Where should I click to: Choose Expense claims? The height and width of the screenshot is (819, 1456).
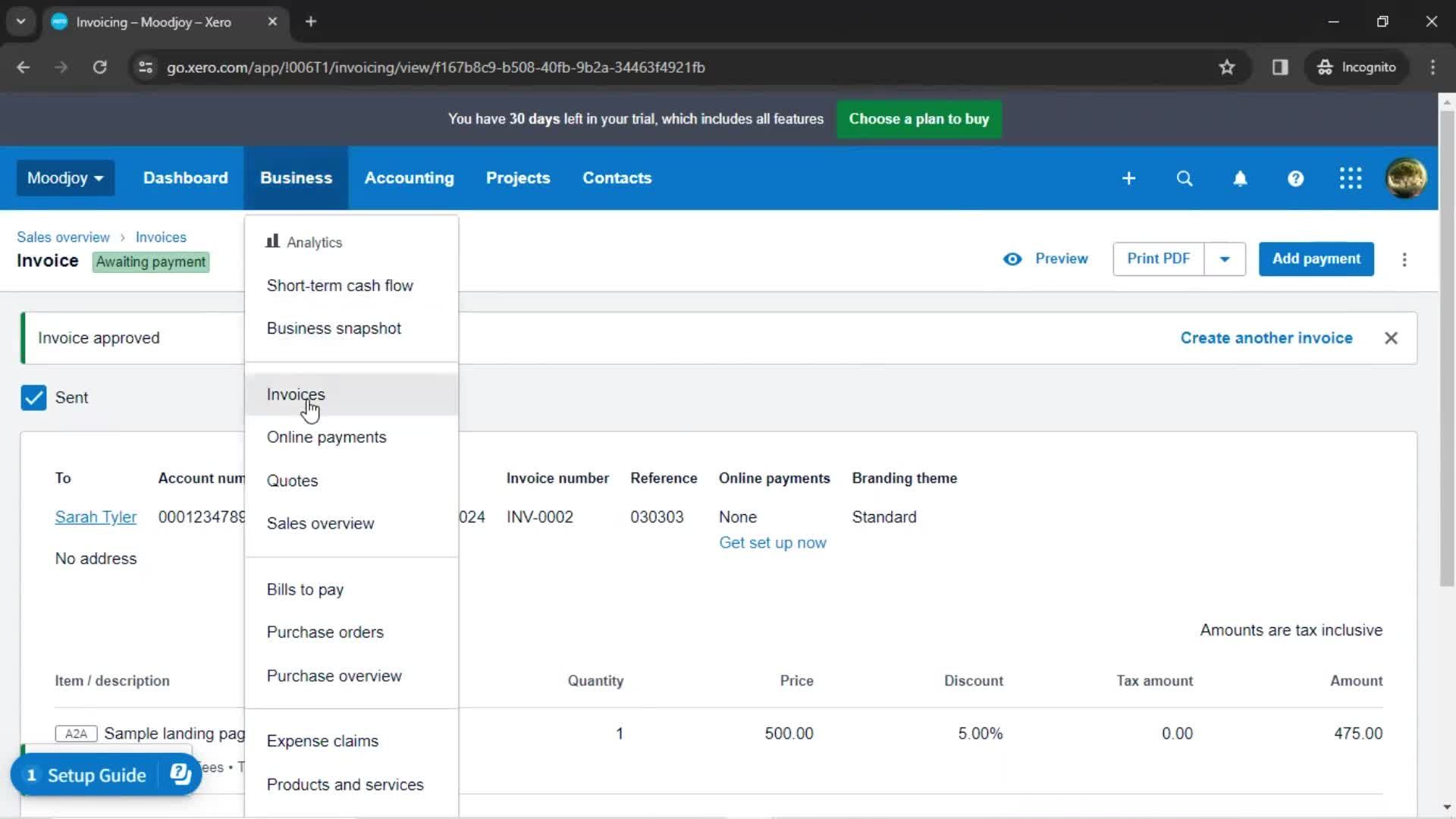click(x=351, y=741)
